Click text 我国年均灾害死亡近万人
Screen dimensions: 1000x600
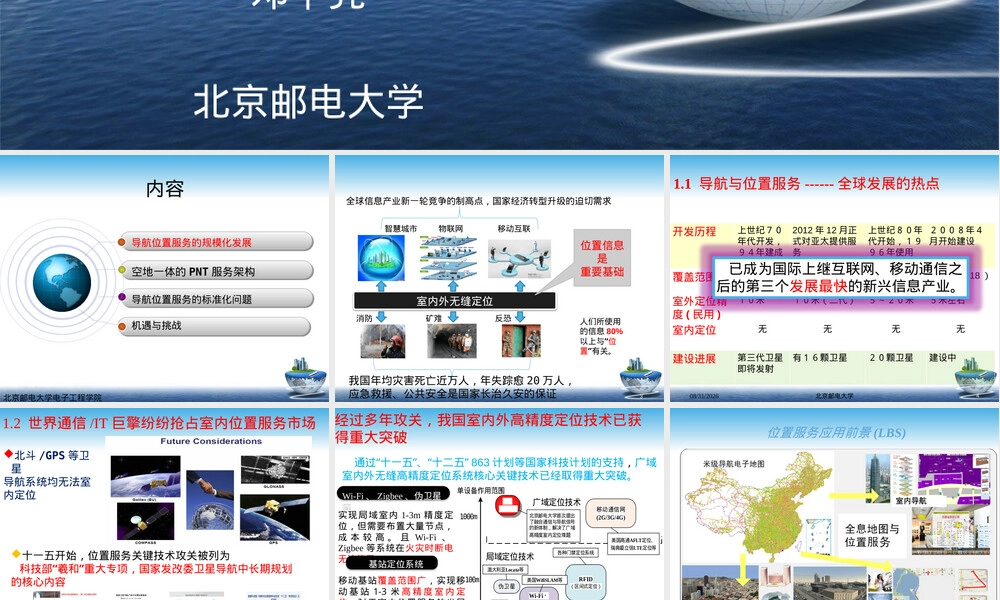click(408, 380)
